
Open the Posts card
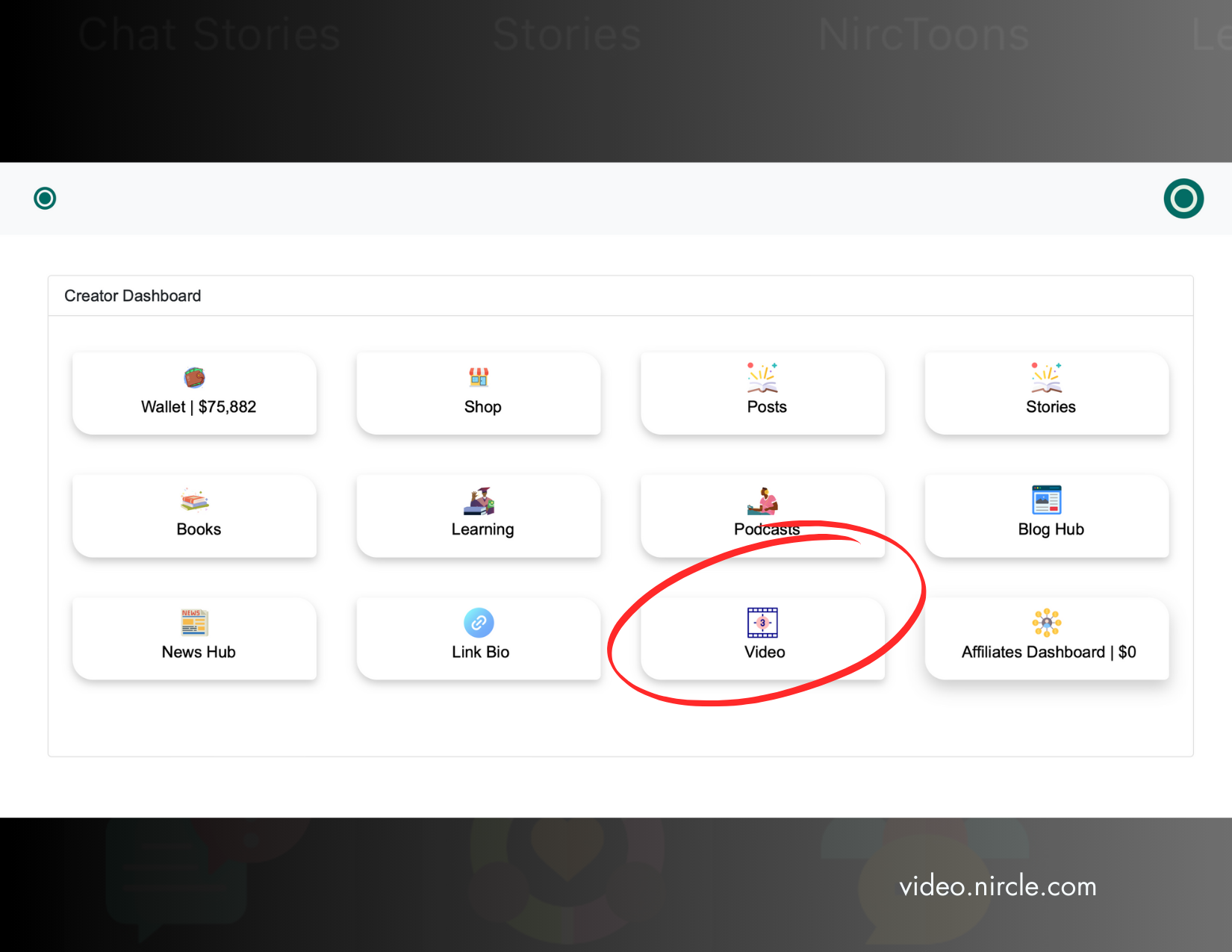[762, 393]
